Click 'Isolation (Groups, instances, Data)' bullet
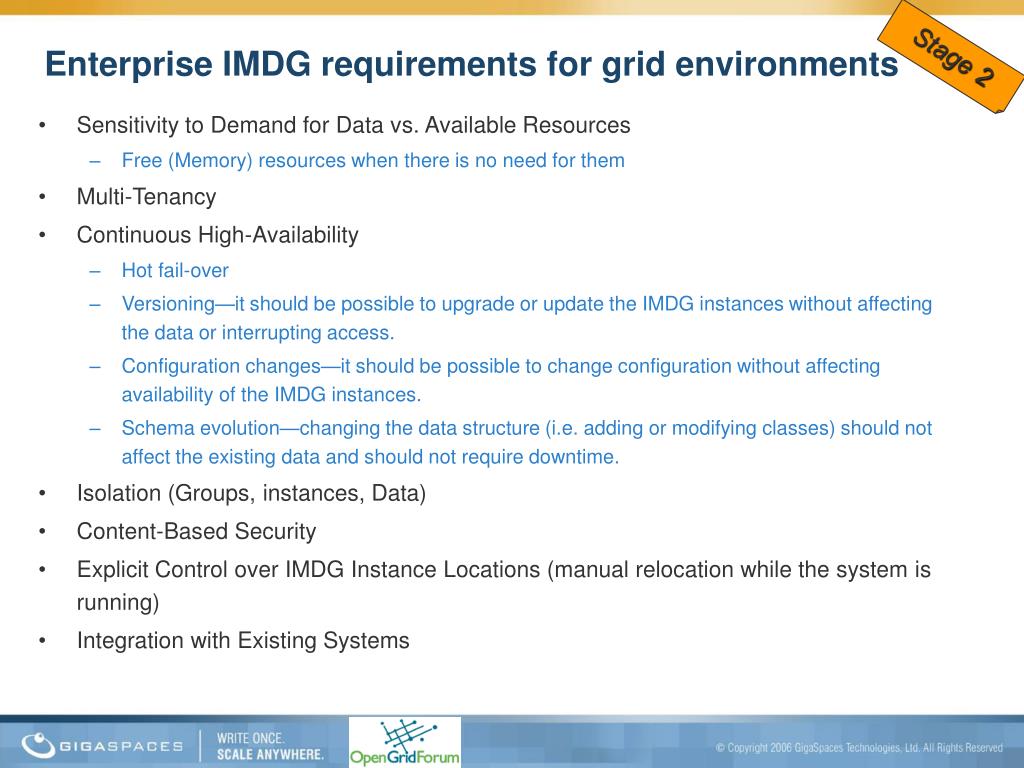Image resolution: width=1024 pixels, height=768 pixels. [x=251, y=493]
